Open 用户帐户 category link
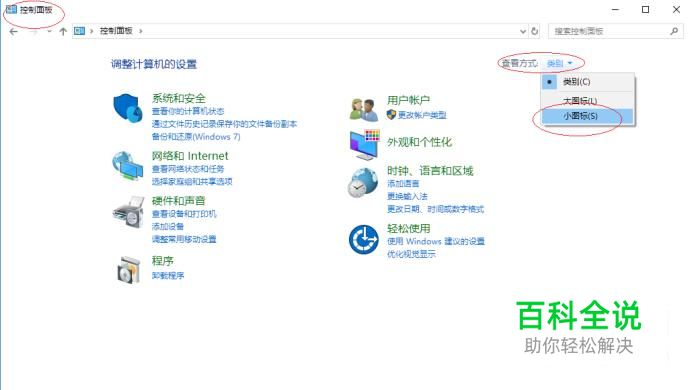This screenshot has height=390, width=692. [x=409, y=100]
